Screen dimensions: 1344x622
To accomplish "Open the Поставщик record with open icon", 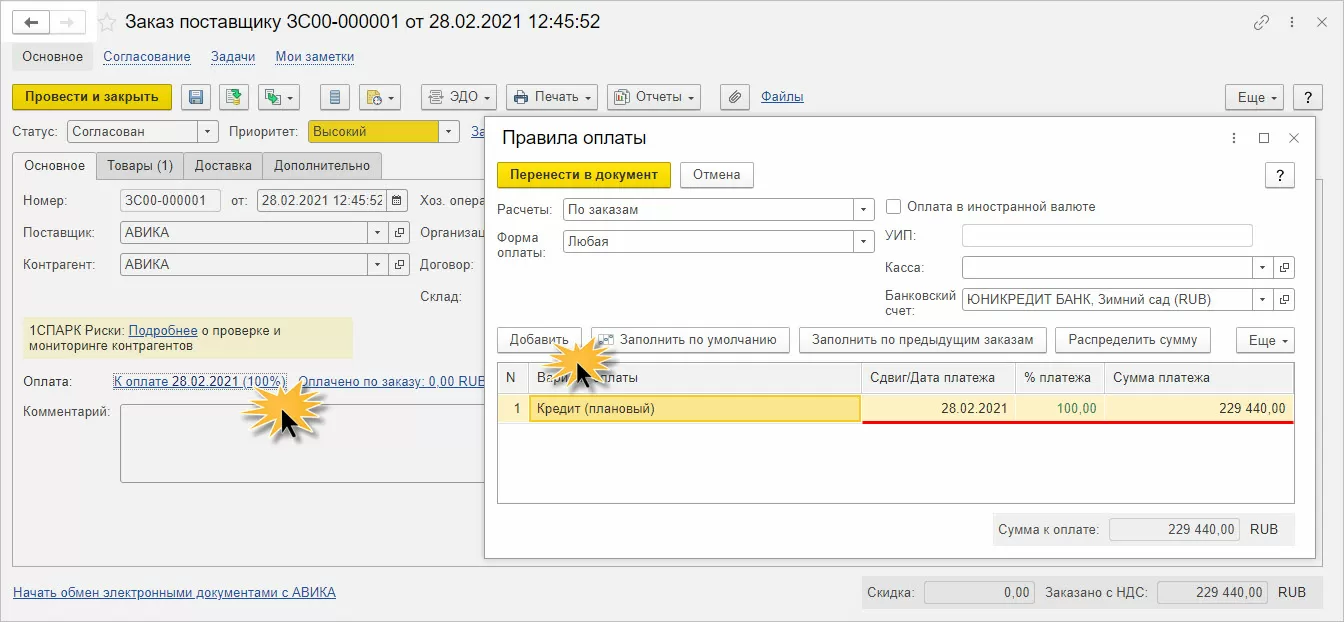I will pyautogui.click(x=399, y=232).
